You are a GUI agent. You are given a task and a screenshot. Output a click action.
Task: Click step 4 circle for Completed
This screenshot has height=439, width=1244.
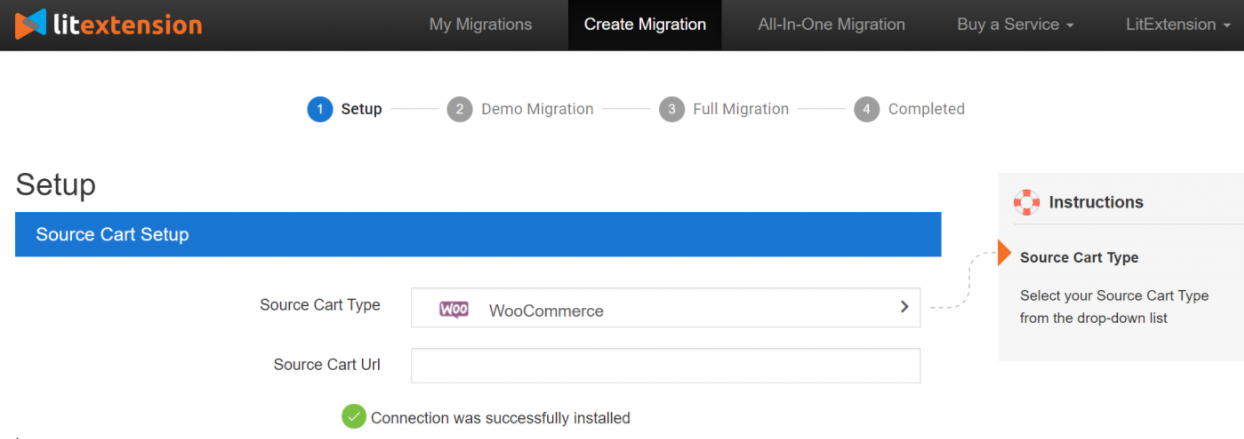tap(867, 109)
